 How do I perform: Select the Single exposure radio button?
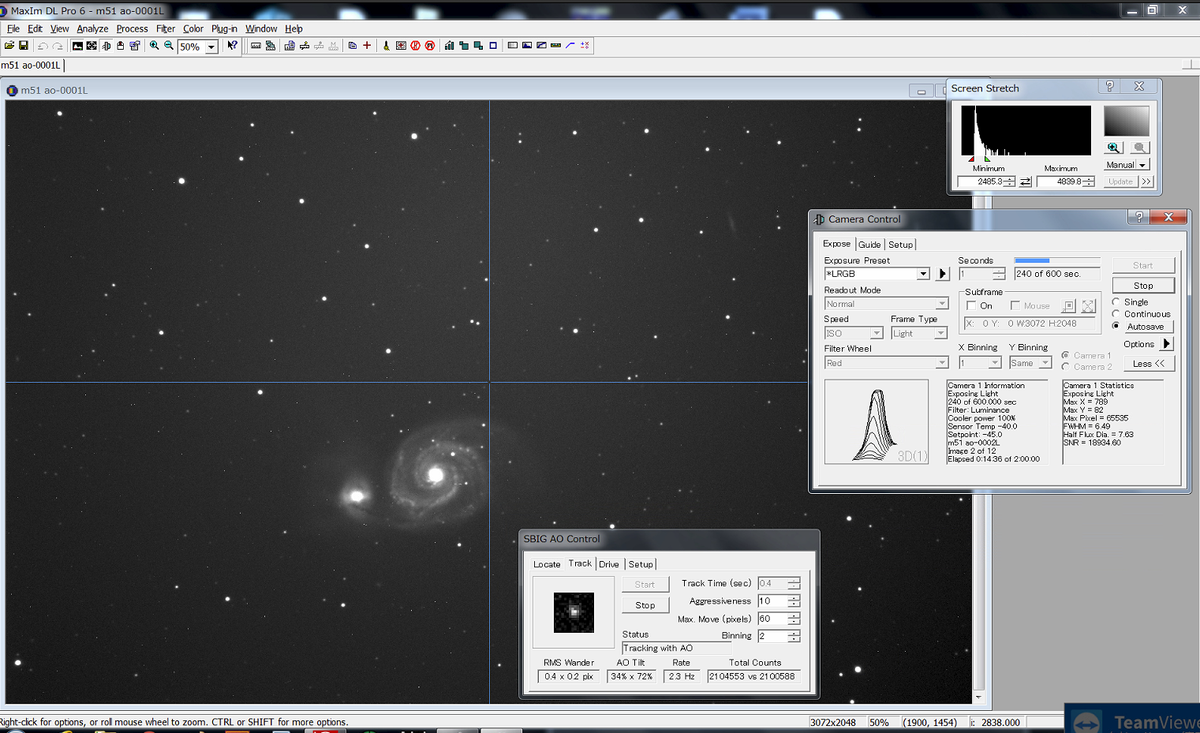coord(1117,301)
